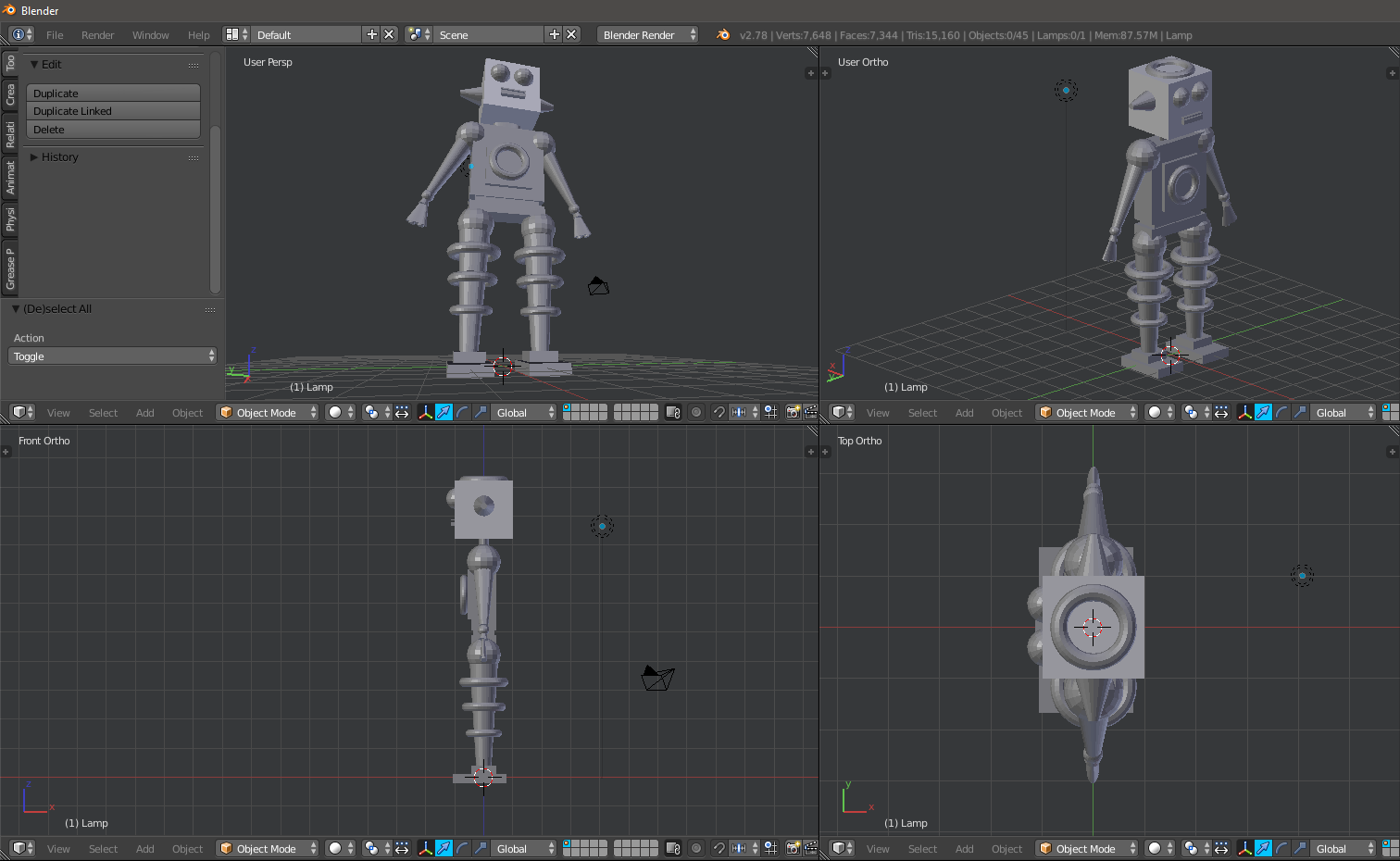
Task: Toggle the 3D manipulator widget axis icon
Action: point(425,412)
